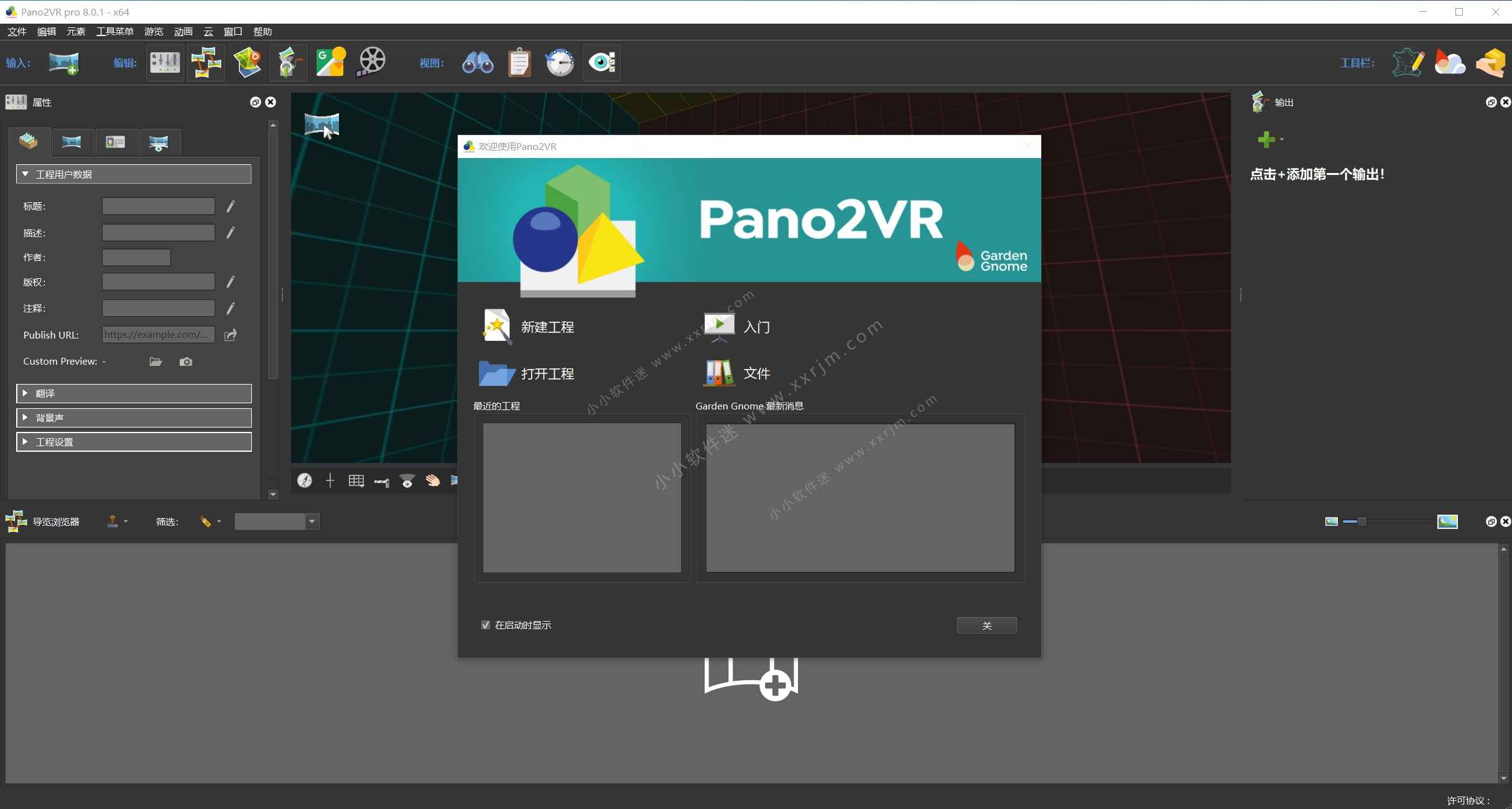Click compass icon in viewer toolbar
Screen dimensions: 1512x809
point(305,480)
